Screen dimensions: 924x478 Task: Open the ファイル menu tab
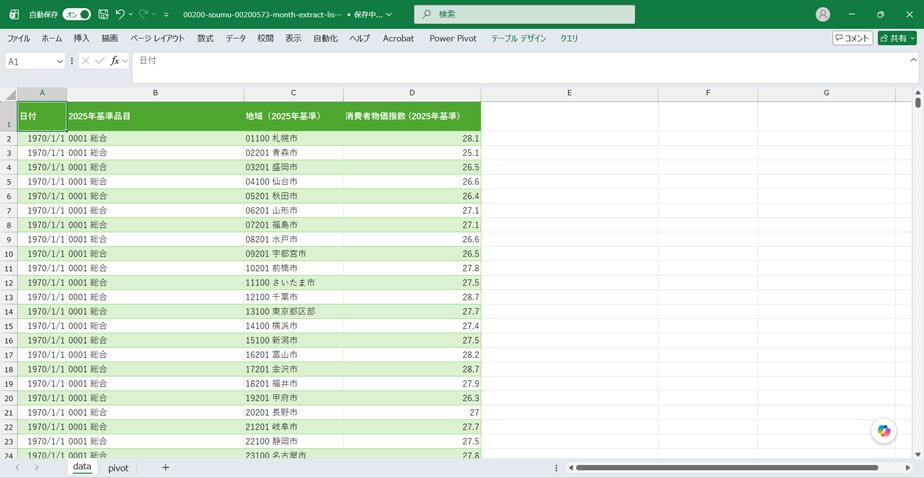pyautogui.click(x=18, y=38)
